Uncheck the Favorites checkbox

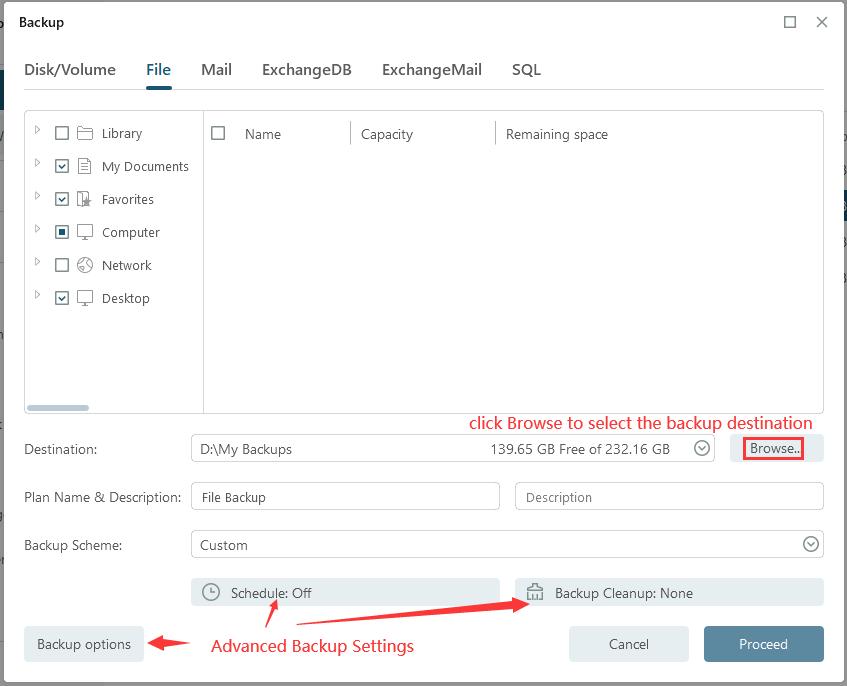coord(62,199)
